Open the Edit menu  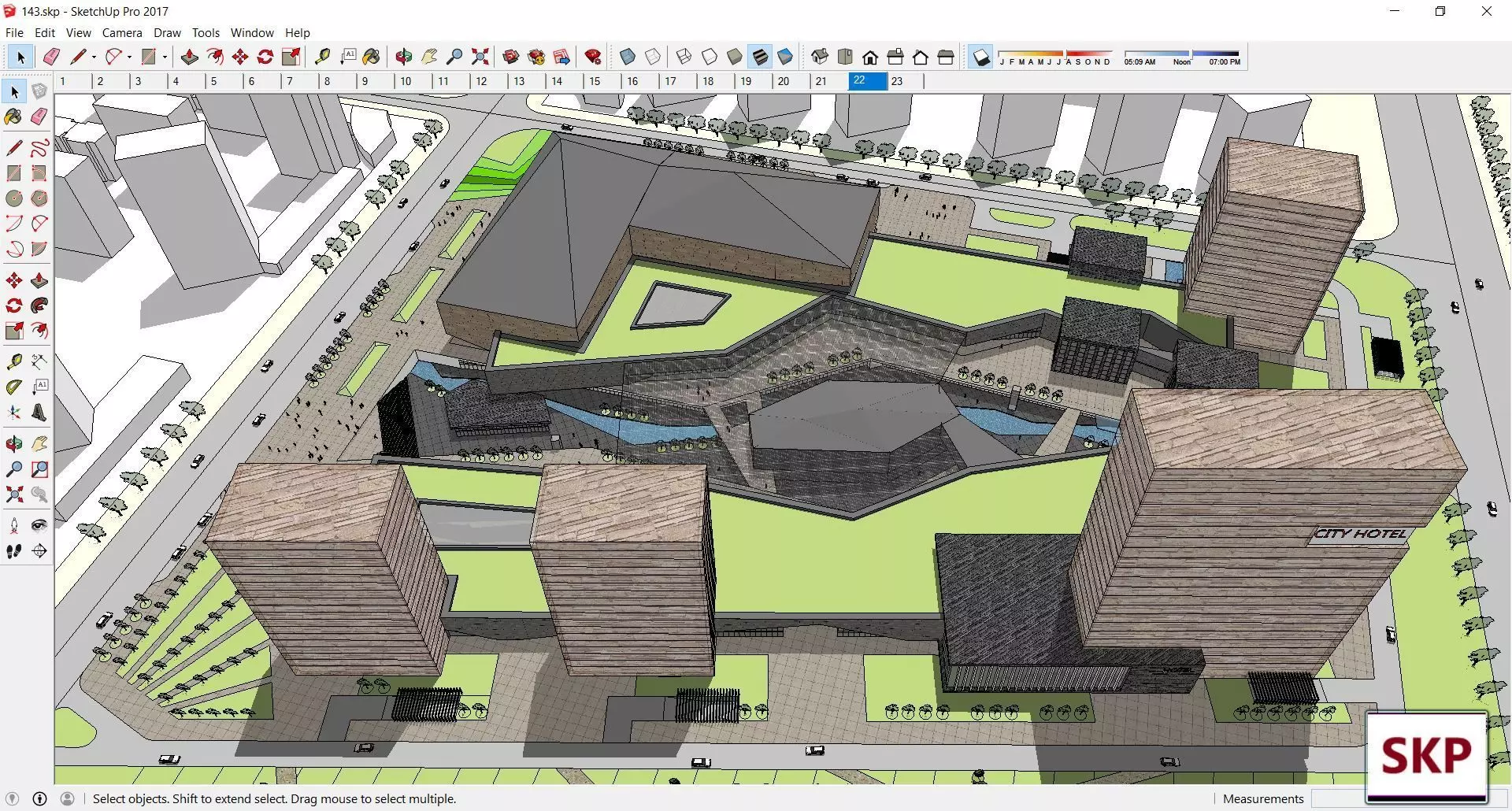coord(45,32)
